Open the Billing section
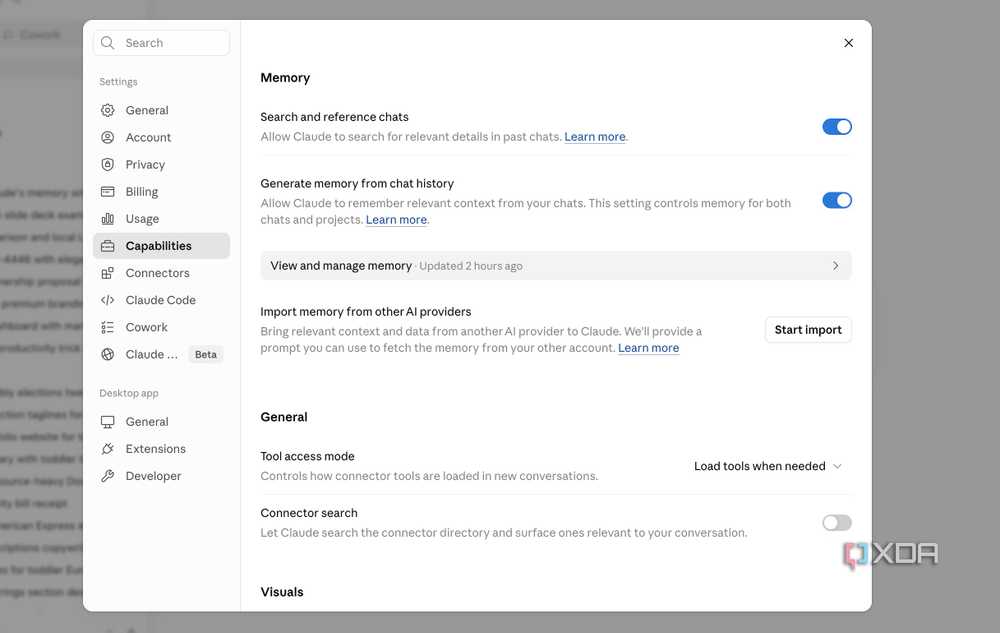This screenshot has height=633, width=1000. (x=161, y=191)
